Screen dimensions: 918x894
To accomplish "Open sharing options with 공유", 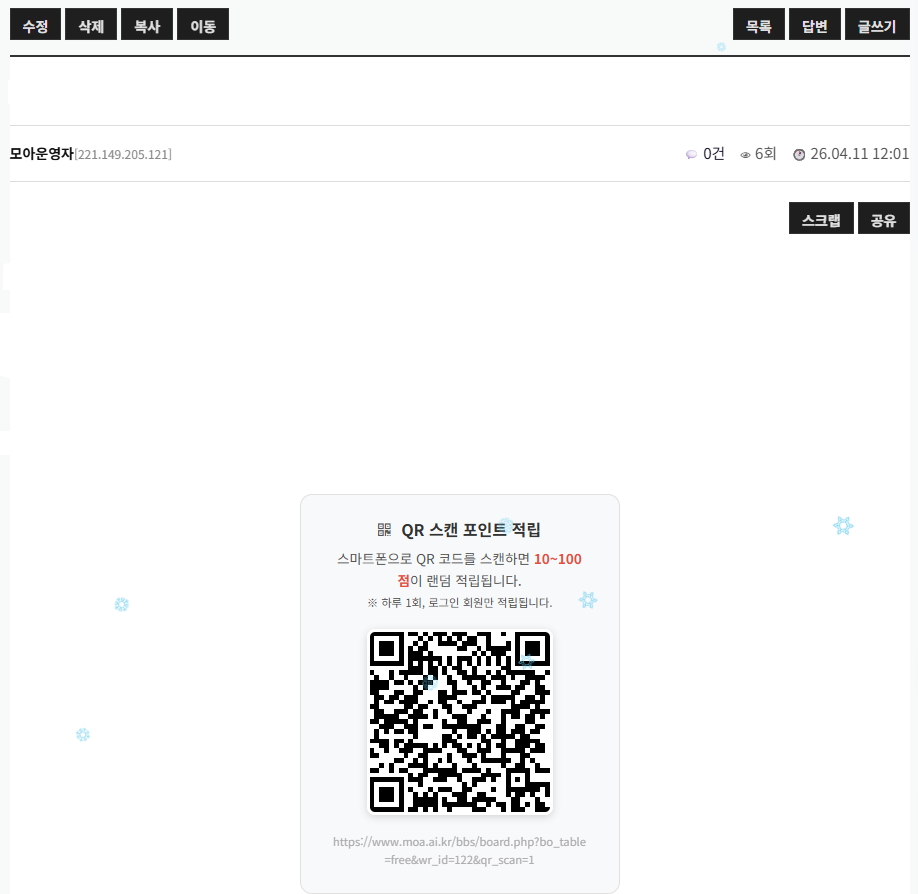I will (883, 220).
